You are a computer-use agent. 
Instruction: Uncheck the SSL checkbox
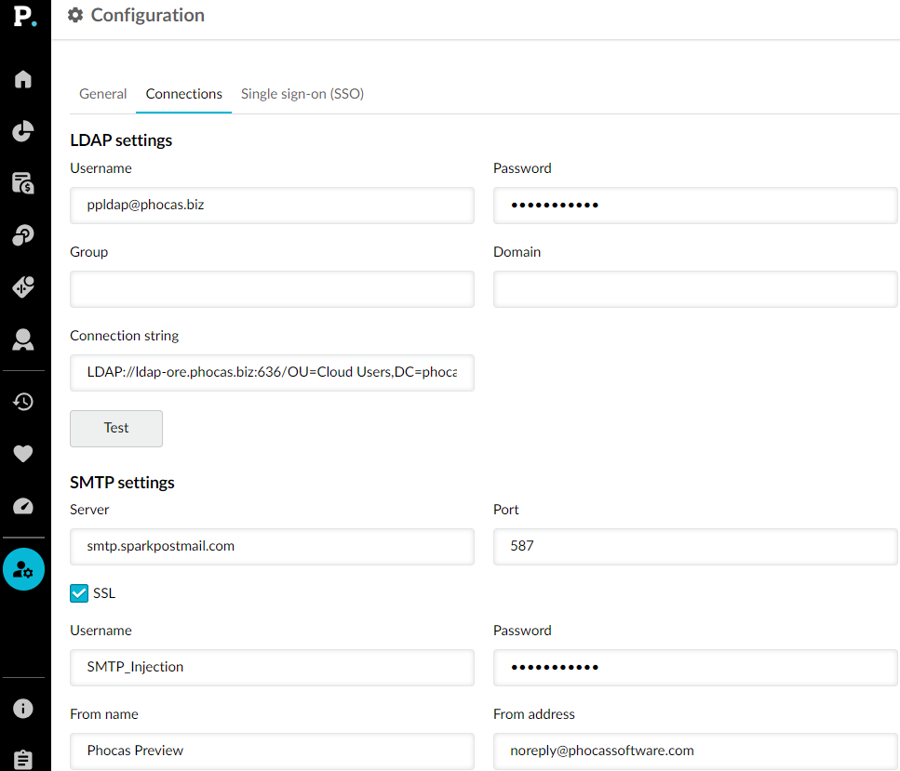tap(79, 593)
